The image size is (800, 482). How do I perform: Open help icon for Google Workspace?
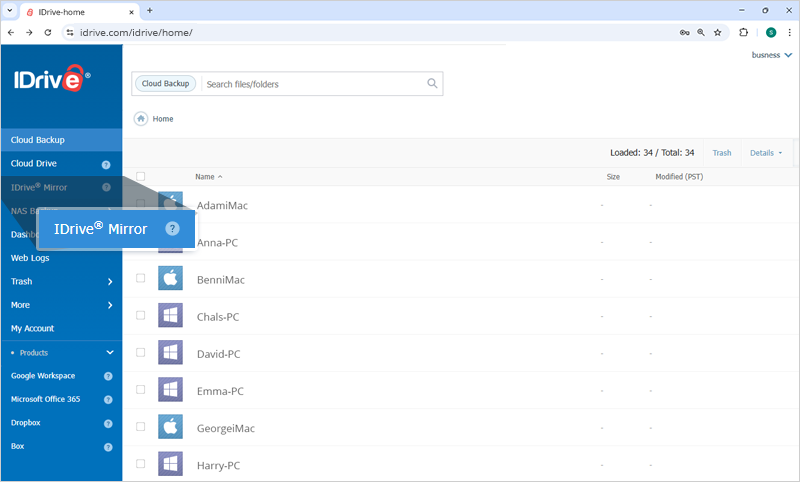pyautogui.click(x=108, y=376)
